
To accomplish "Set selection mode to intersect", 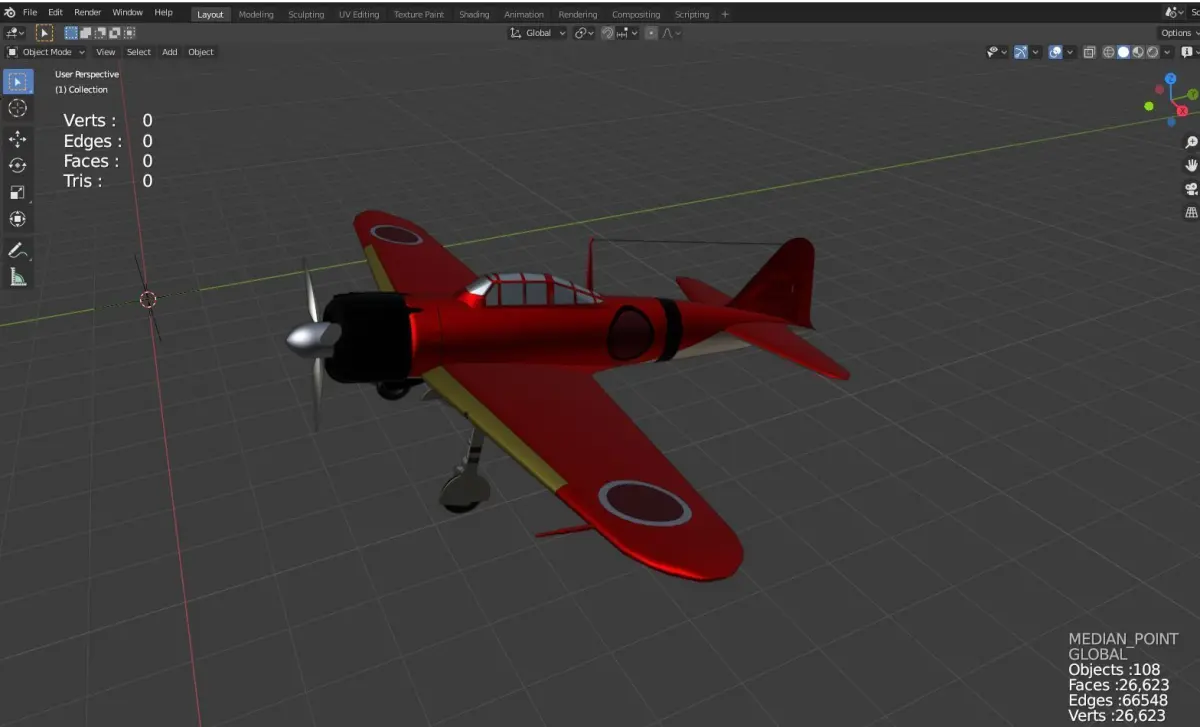I will tap(129, 33).
